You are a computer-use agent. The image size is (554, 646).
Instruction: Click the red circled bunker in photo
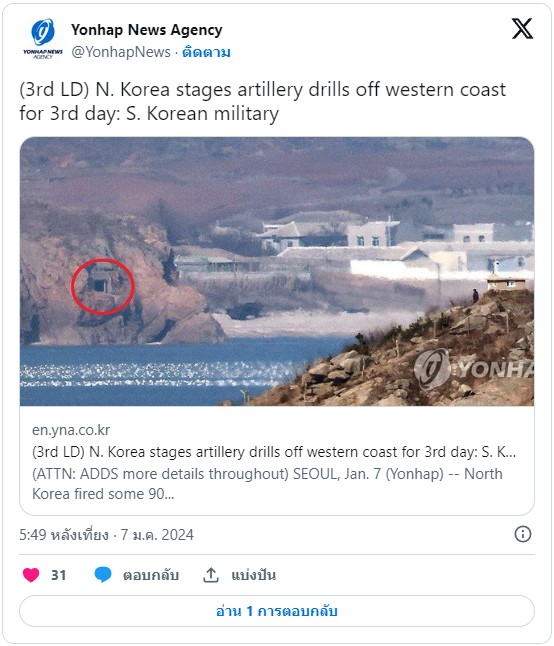pyautogui.click(x=103, y=286)
